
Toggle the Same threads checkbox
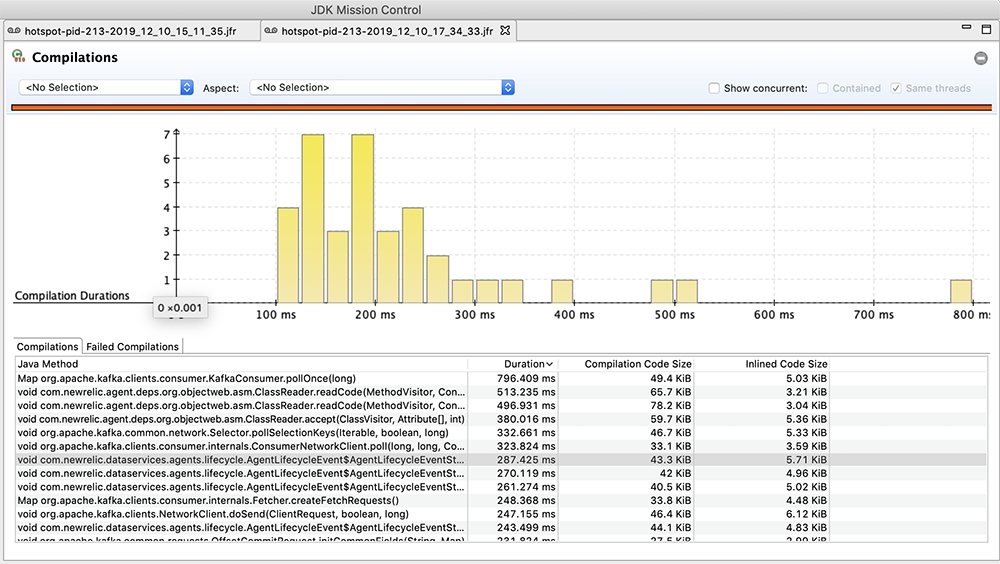896,88
